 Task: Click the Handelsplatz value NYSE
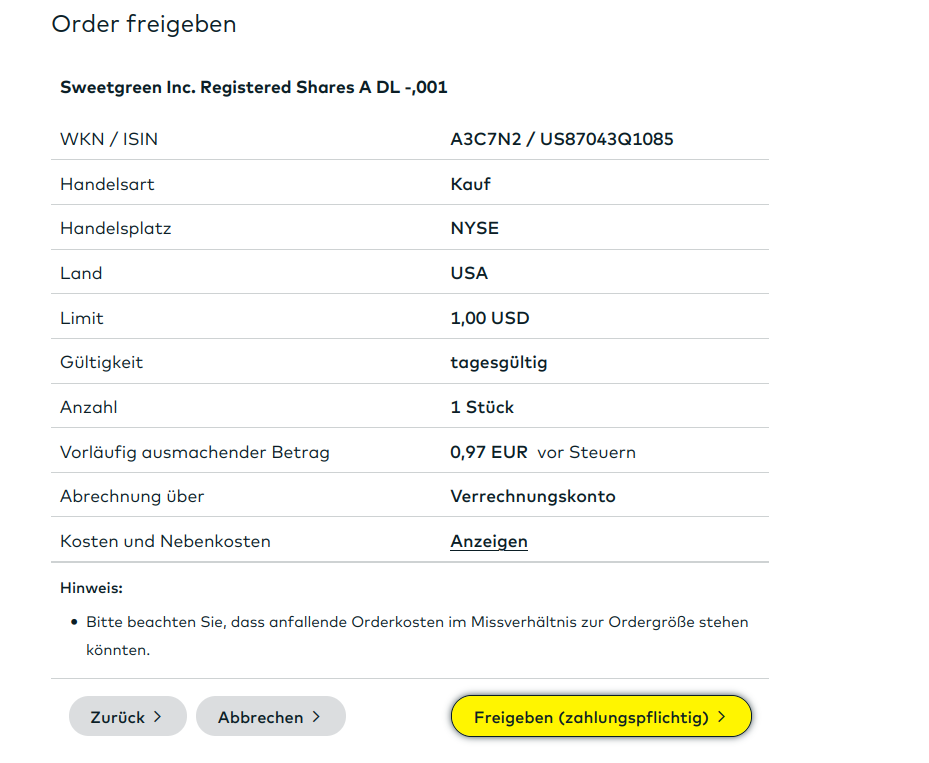pyautogui.click(x=474, y=228)
